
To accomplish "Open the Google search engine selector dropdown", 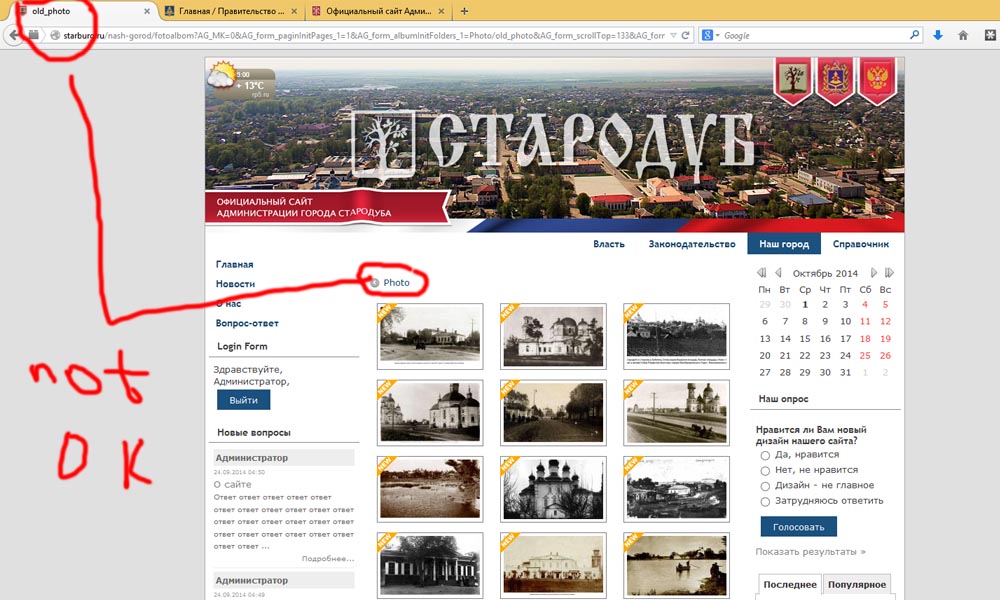I will click(x=710, y=36).
